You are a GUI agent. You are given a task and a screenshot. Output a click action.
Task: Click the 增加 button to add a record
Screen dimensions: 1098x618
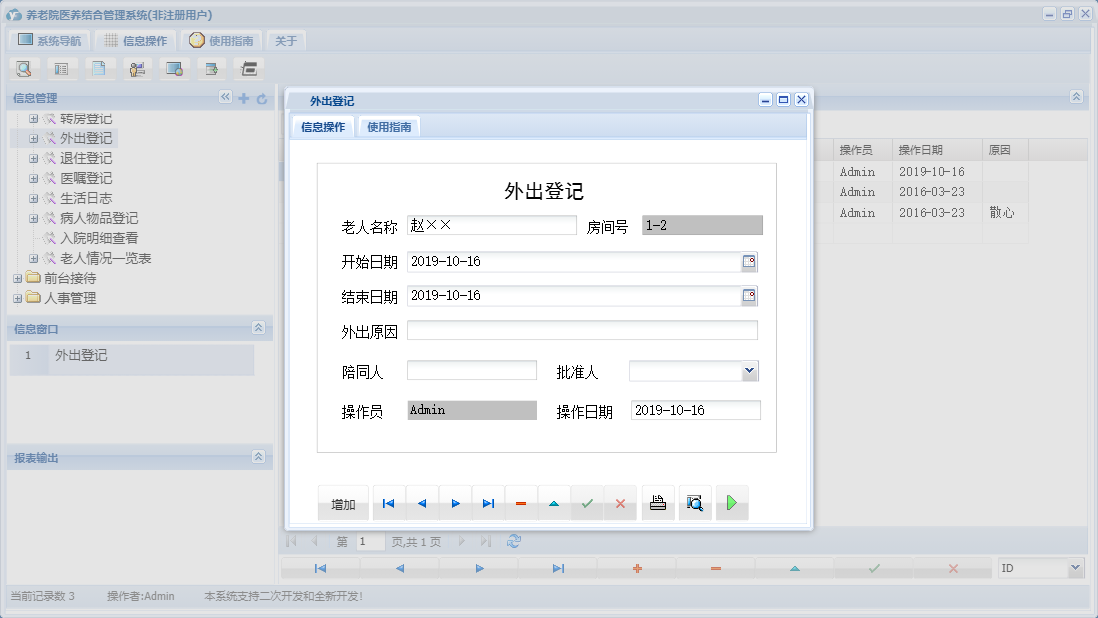342,503
